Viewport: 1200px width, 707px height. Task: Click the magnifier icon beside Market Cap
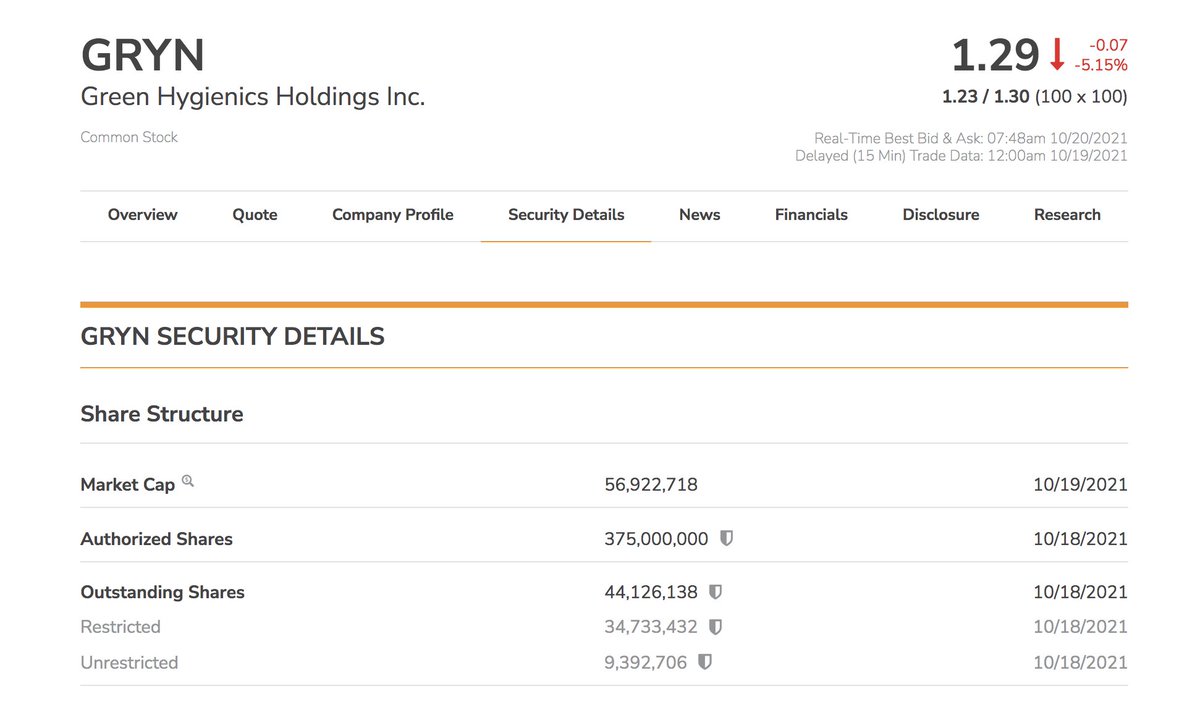tap(188, 482)
